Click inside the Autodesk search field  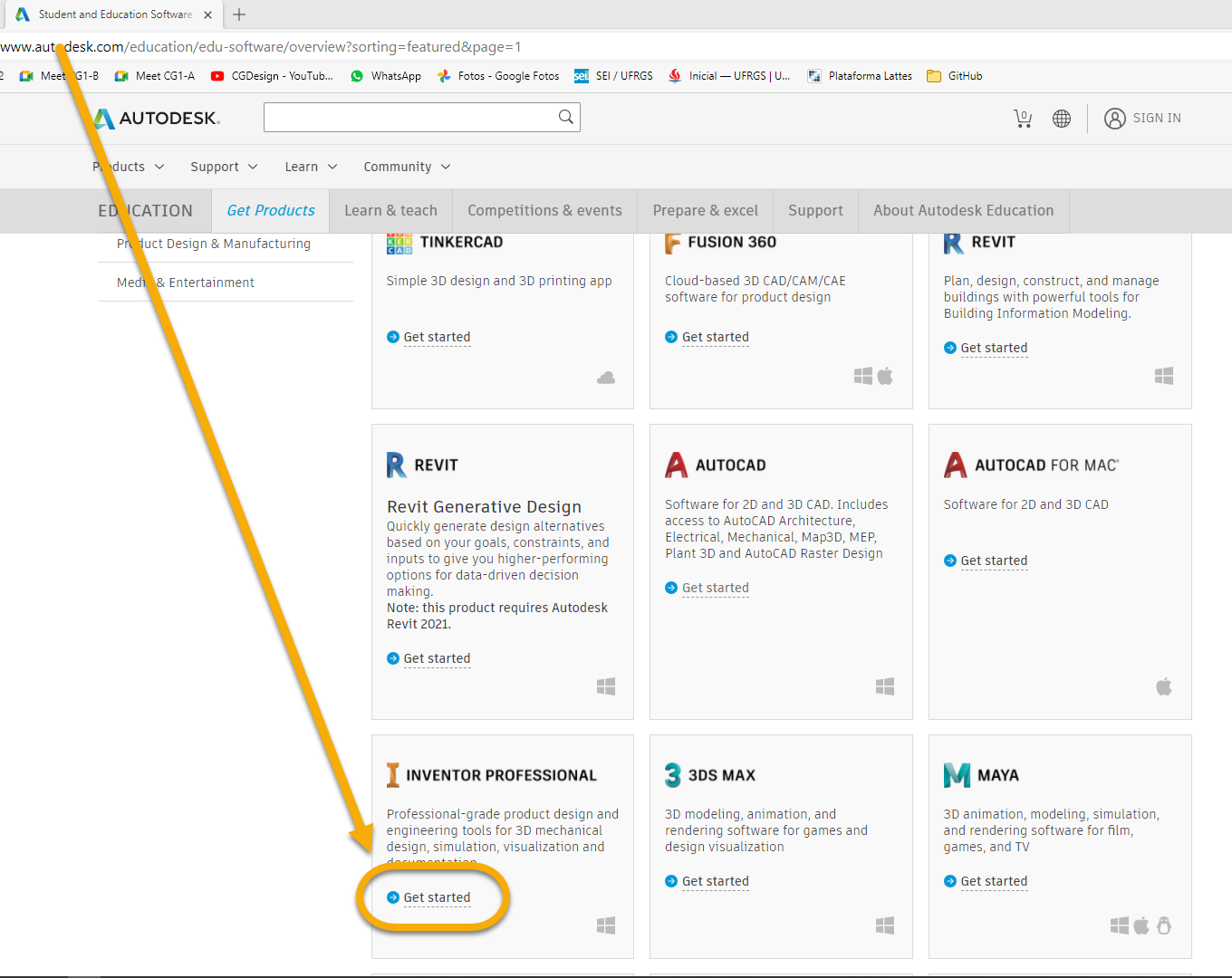[x=409, y=117]
